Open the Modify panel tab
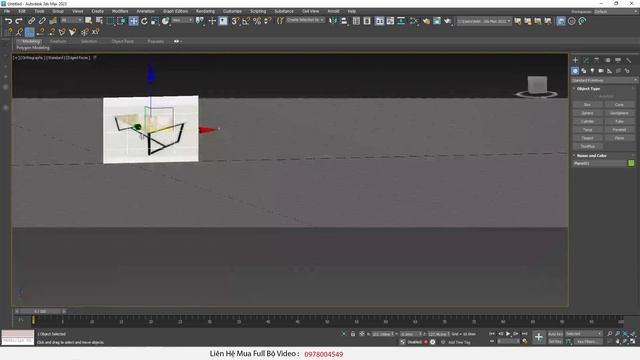This screenshot has height=360, width=640. tap(586, 60)
